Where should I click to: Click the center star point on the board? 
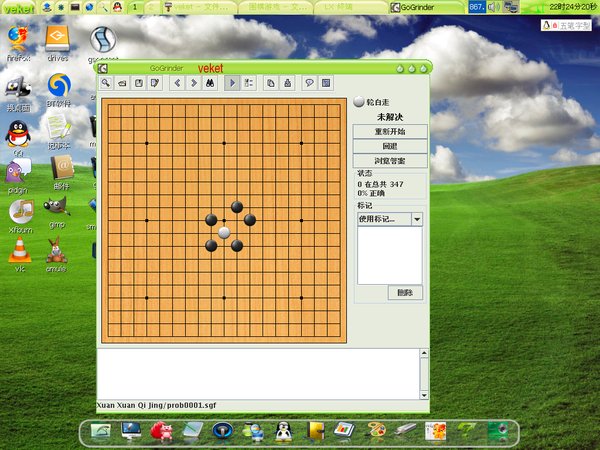tap(224, 220)
